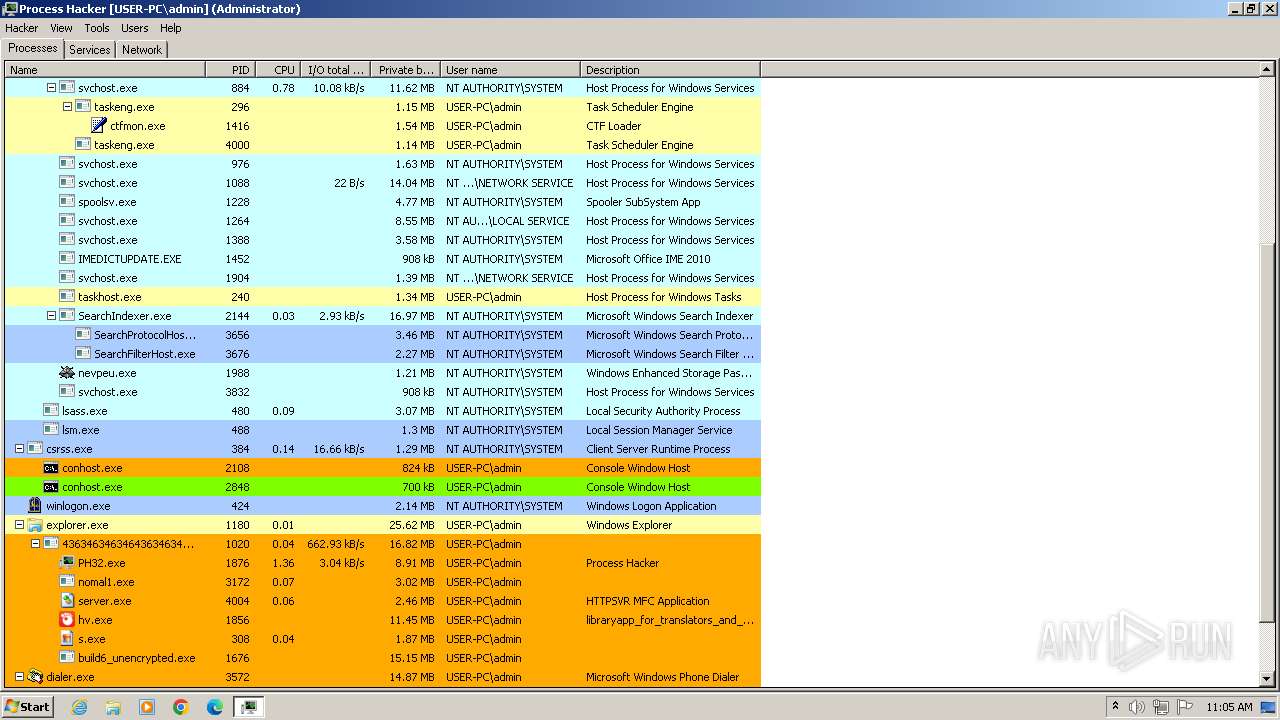
Task: Click the nomal1.exe process icon
Action: [x=67, y=582]
